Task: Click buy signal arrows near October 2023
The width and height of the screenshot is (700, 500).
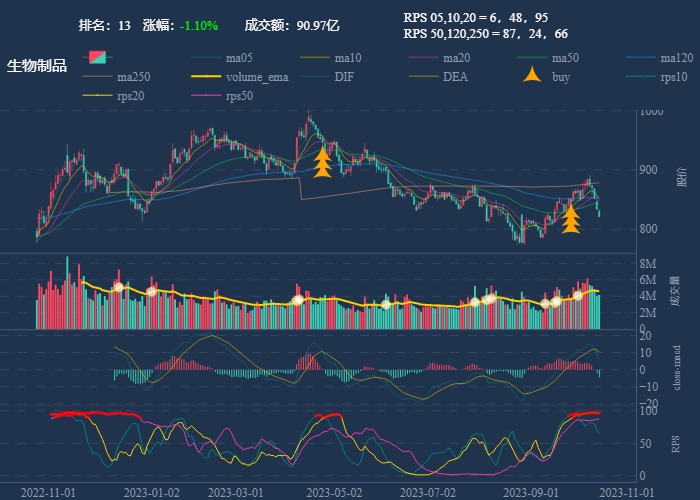Action: tap(571, 218)
